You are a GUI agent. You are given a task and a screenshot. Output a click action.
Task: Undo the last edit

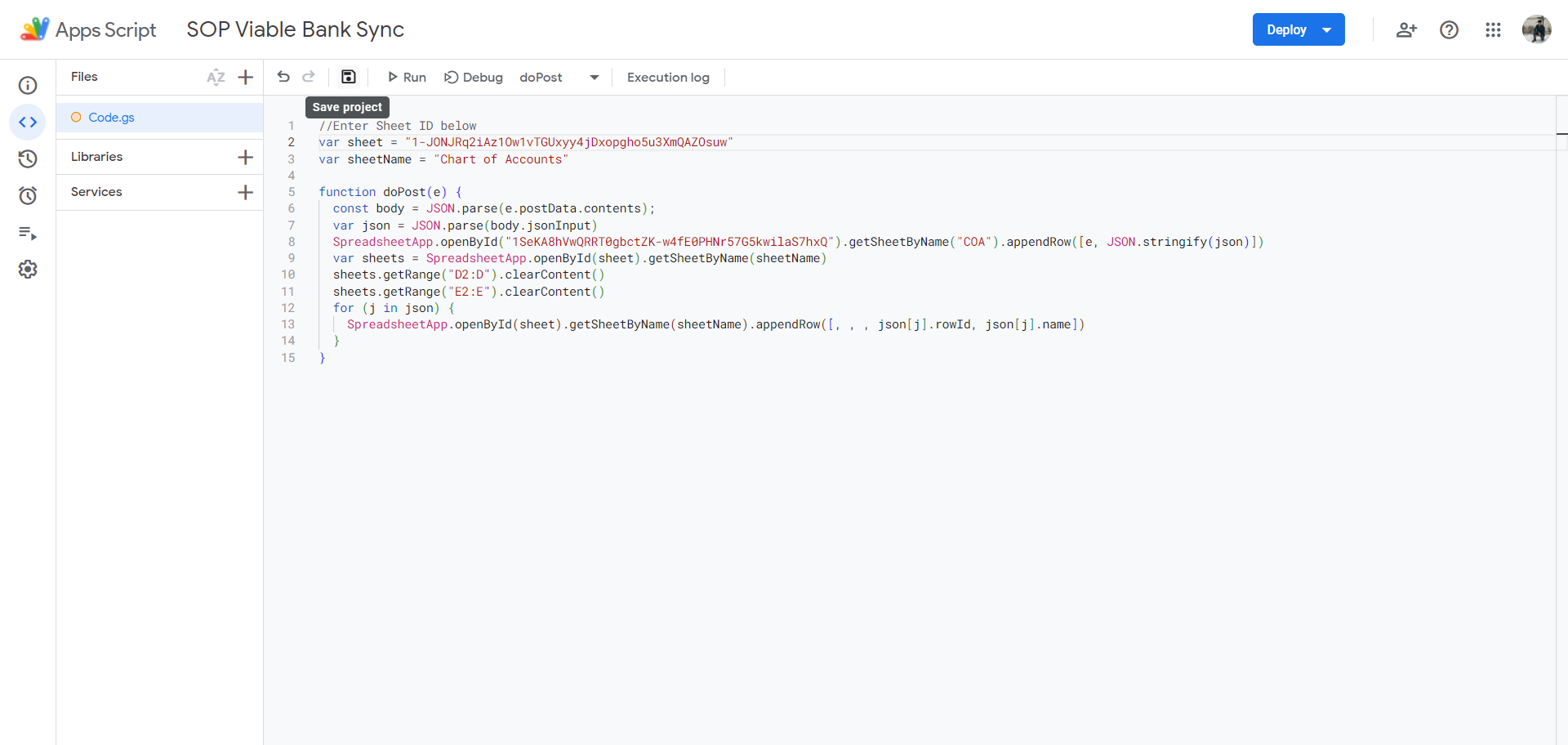coord(283,77)
